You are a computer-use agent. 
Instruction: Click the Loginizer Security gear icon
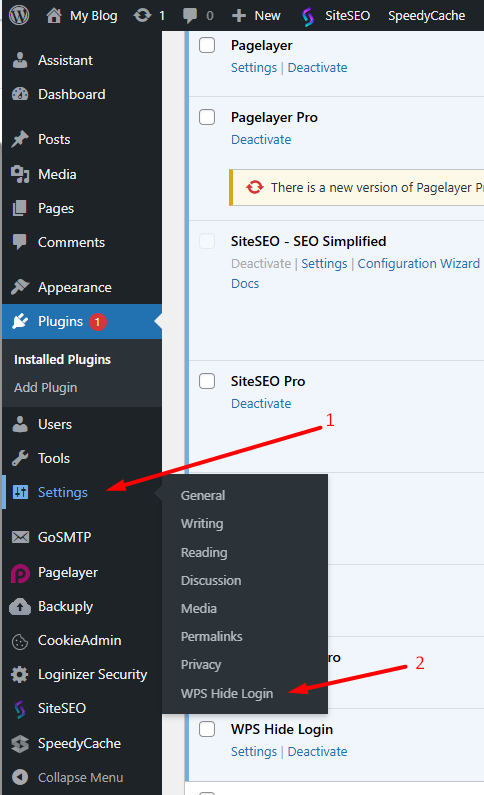(x=20, y=674)
